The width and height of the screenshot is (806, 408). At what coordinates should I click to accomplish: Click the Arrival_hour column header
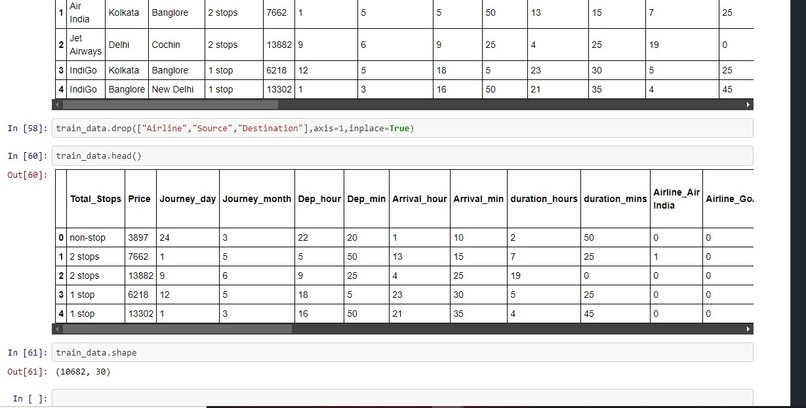point(419,199)
